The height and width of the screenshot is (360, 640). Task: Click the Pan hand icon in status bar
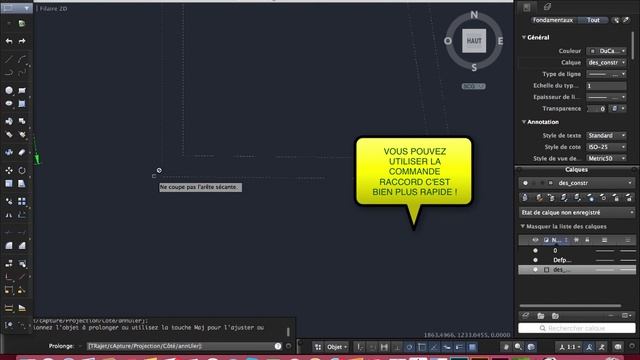coord(506,347)
